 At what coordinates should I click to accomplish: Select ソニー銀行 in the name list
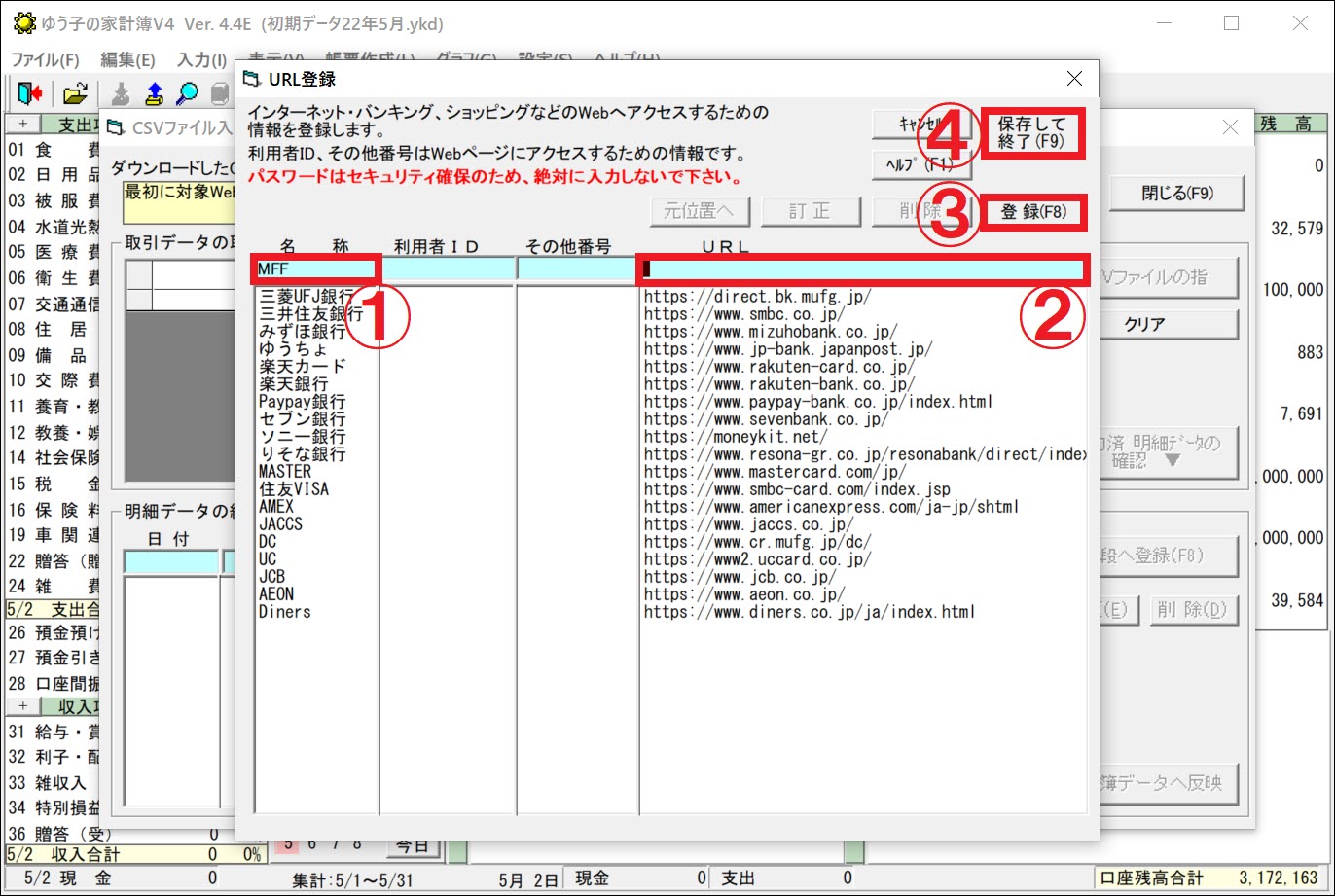302,437
